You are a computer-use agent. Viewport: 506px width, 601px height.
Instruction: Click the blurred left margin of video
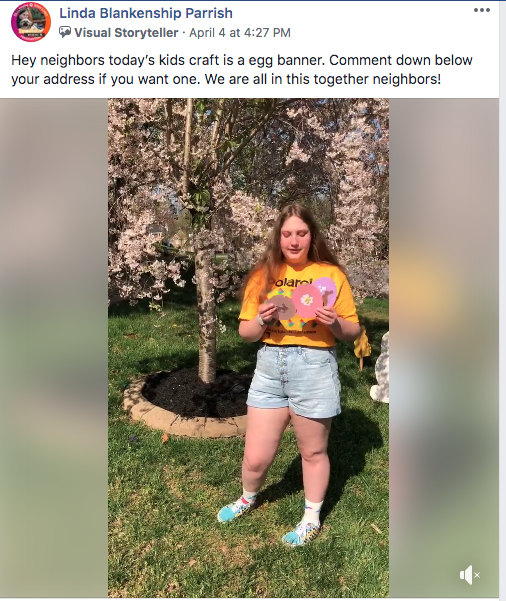[x=54, y=348]
